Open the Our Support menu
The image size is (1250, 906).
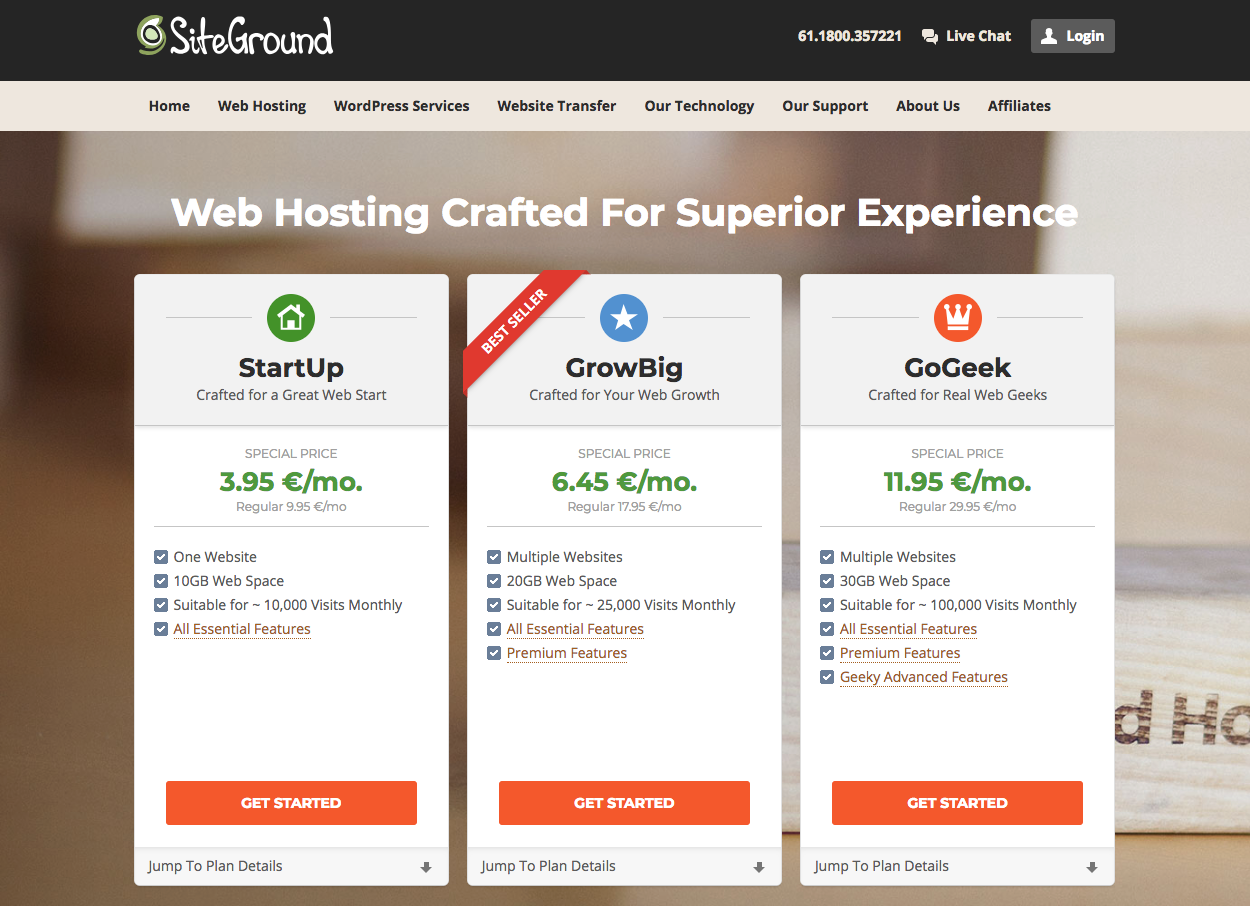coord(825,106)
